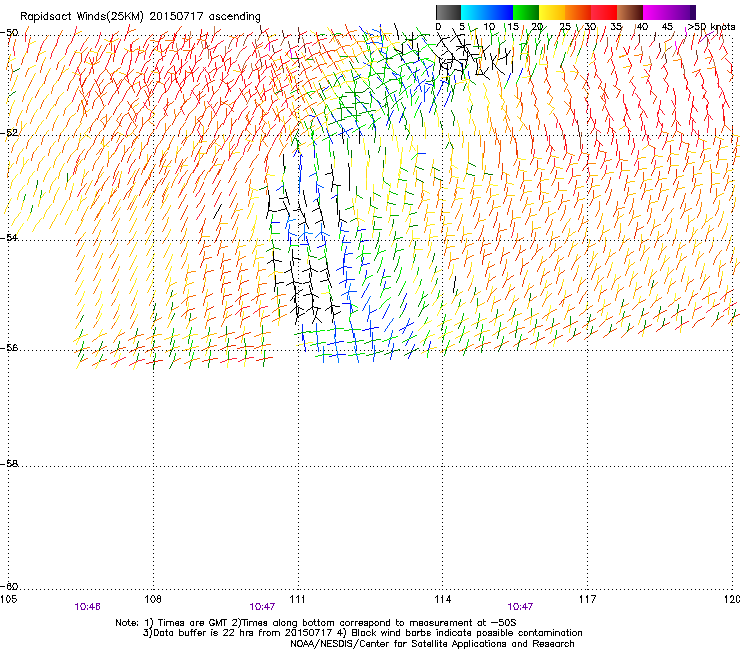Click the 117 longitude axis label
The height and width of the screenshot is (650, 740).
587,599
